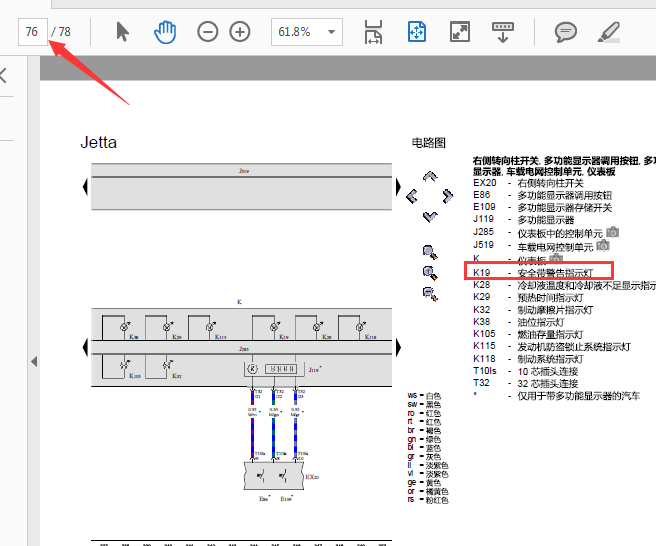656x546 pixels.
Task: Click the right black arrow of the J285 bar
Action: [398, 348]
